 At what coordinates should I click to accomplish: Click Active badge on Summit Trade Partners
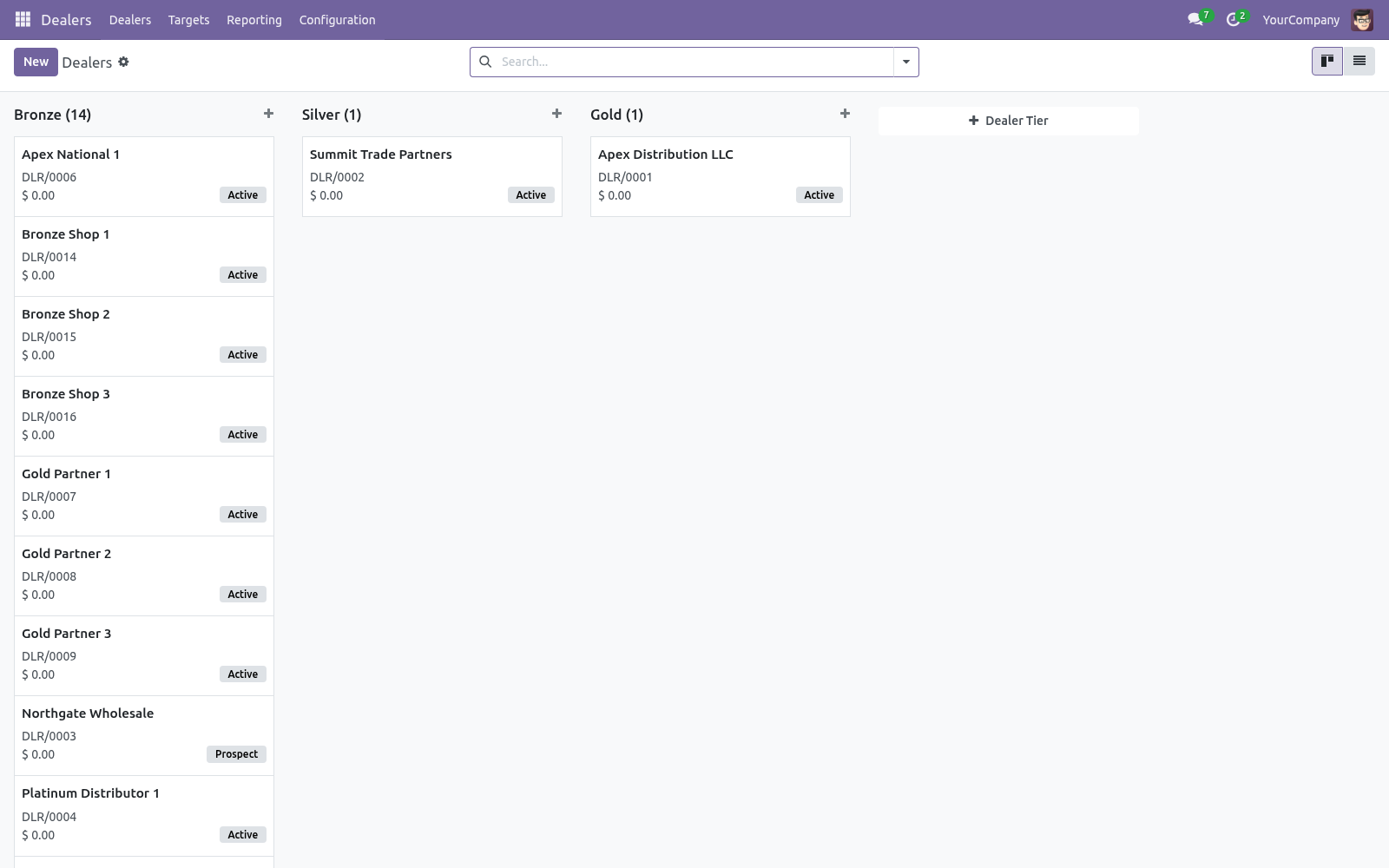pos(531,195)
